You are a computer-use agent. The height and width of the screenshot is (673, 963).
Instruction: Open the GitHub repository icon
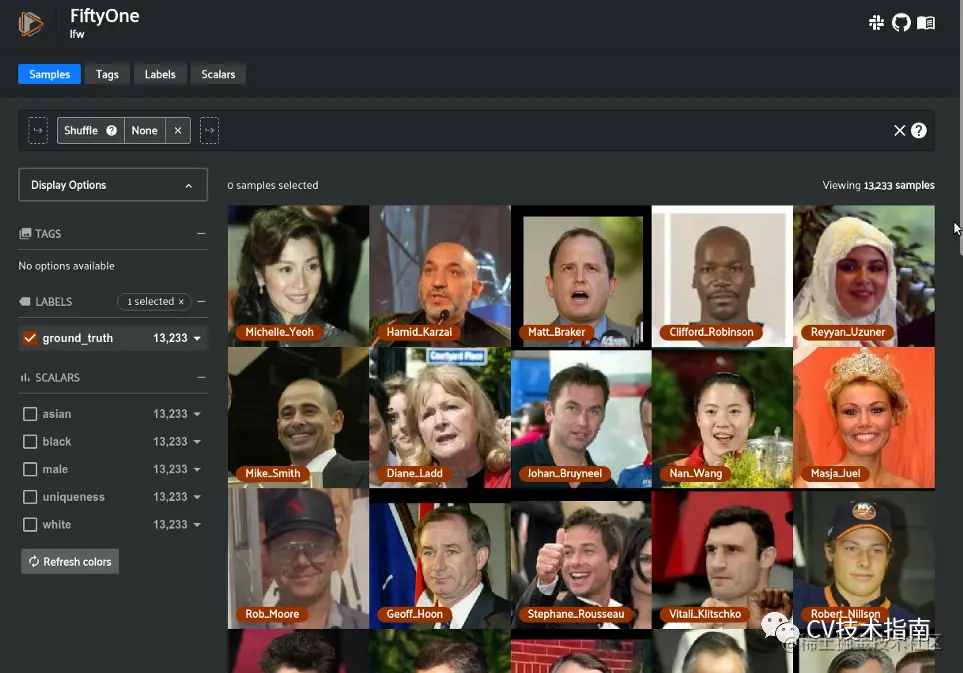pos(901,23)
